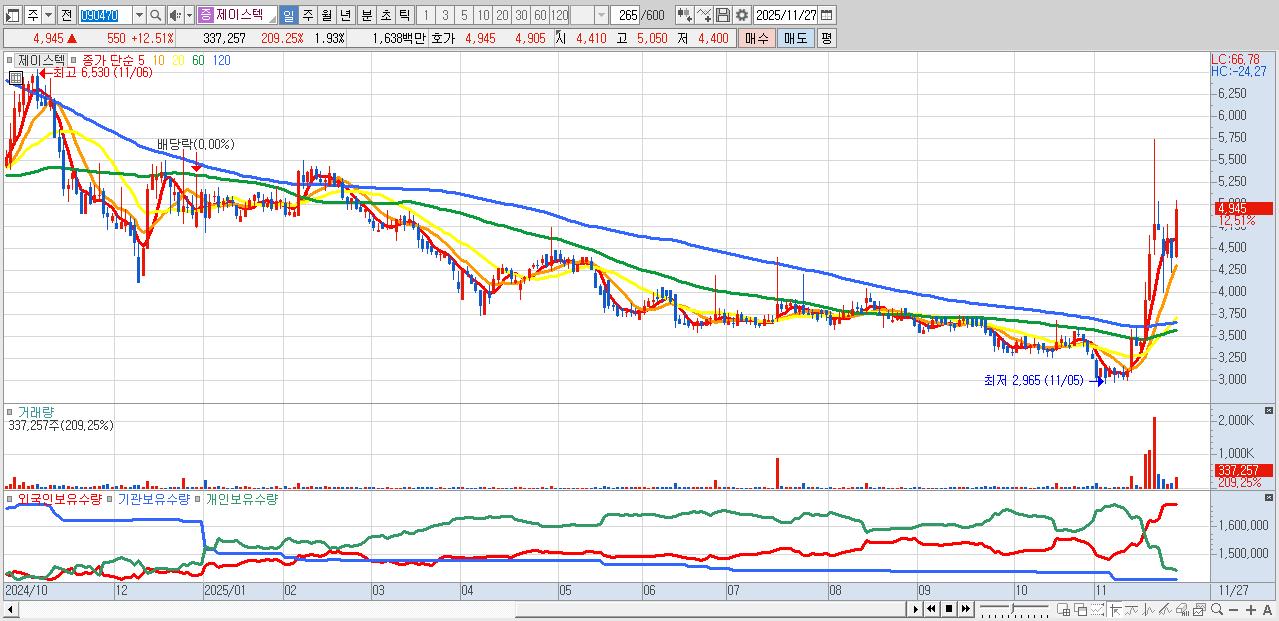1279x621 pixels.
Task: Edit the 265 candle count field
Action: [x=626, y=15]
